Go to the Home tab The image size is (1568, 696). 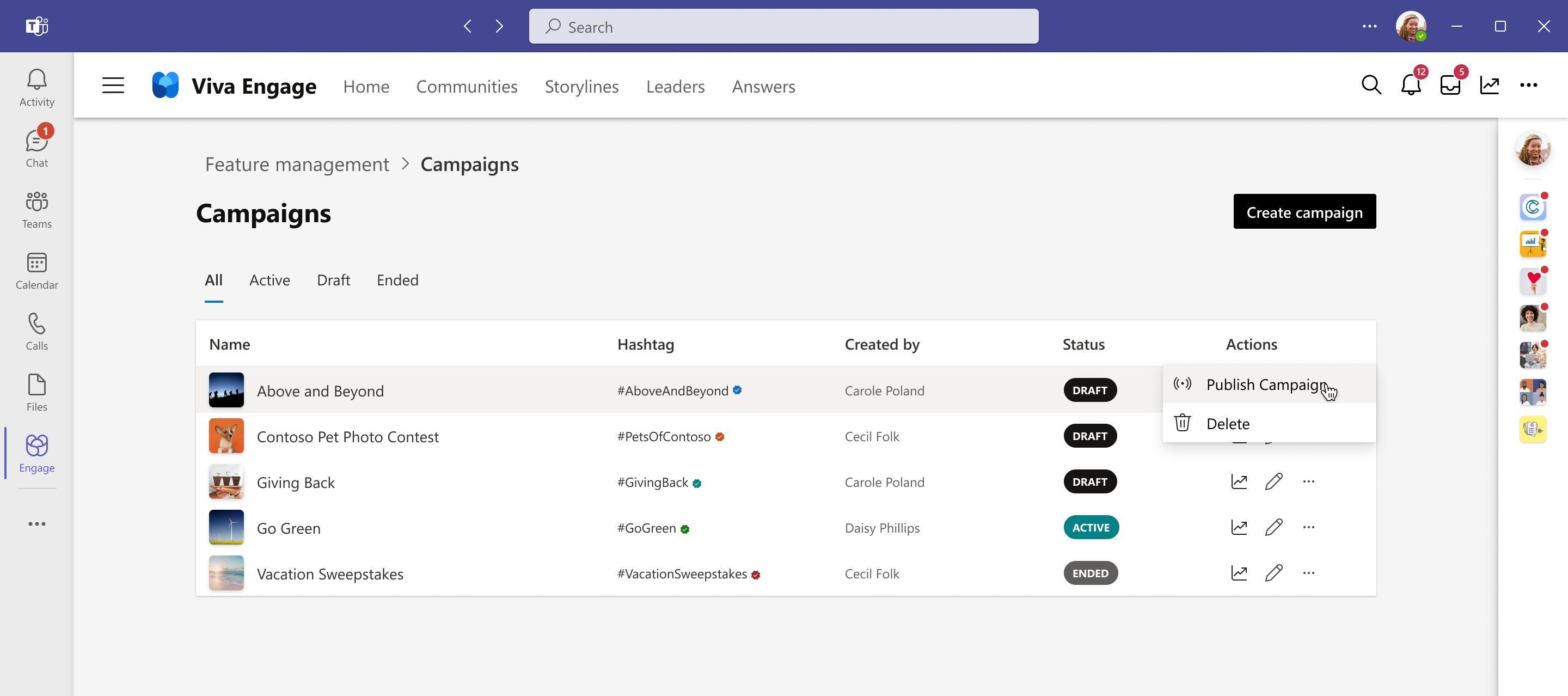point(366,87)
